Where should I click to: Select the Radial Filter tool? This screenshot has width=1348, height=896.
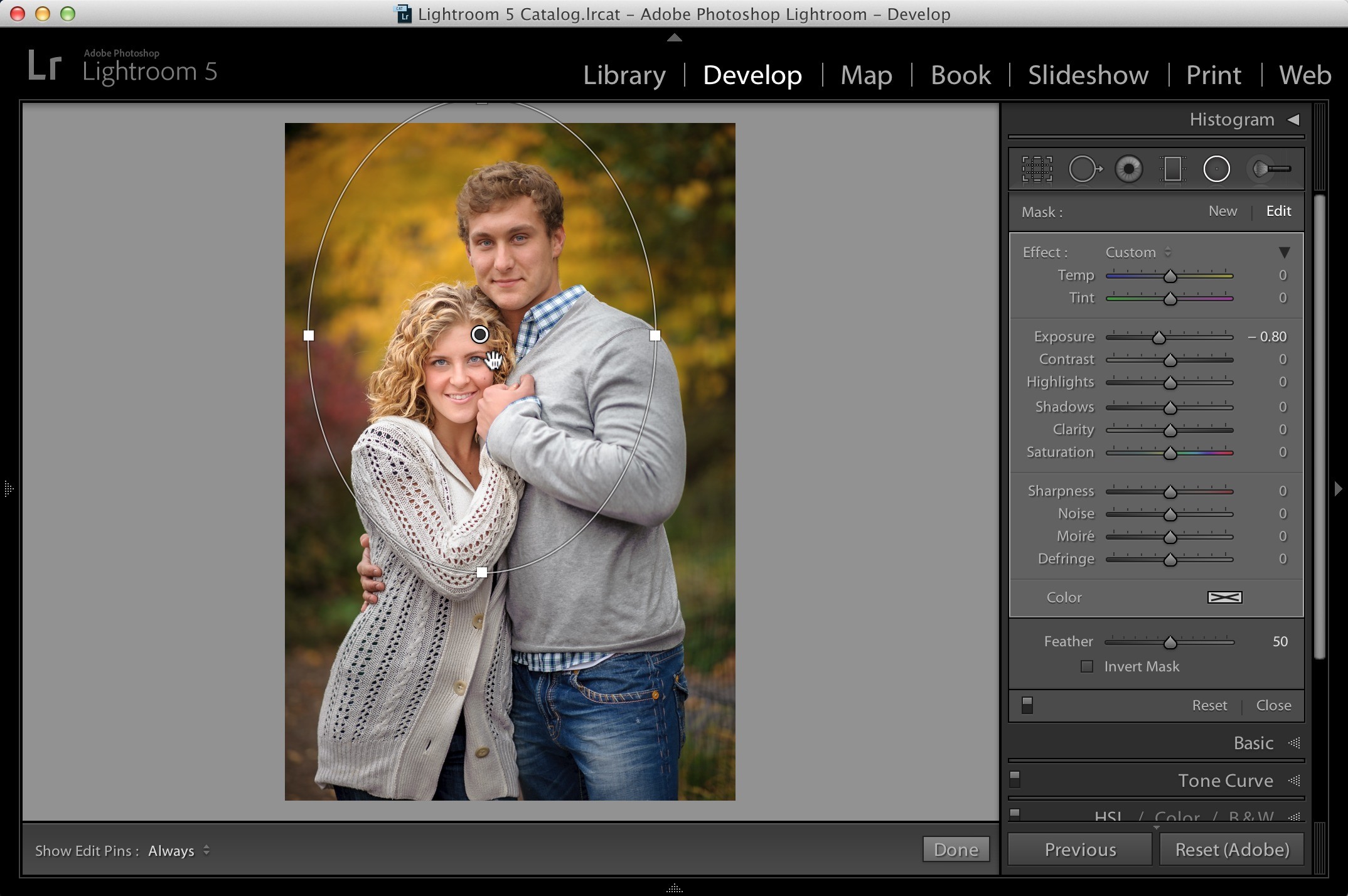[1216, 169]
